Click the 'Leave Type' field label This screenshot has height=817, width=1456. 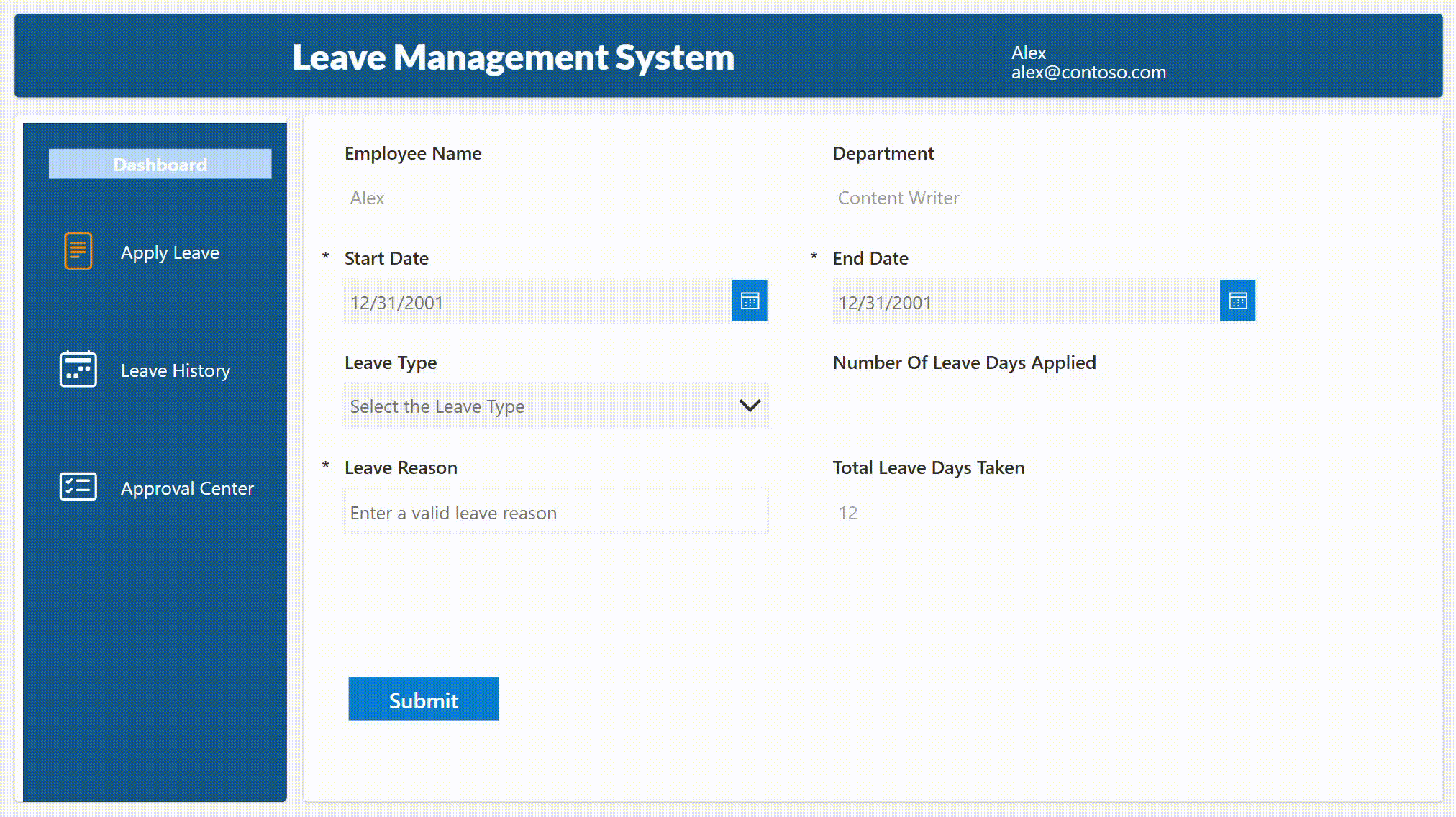point(391,362)
